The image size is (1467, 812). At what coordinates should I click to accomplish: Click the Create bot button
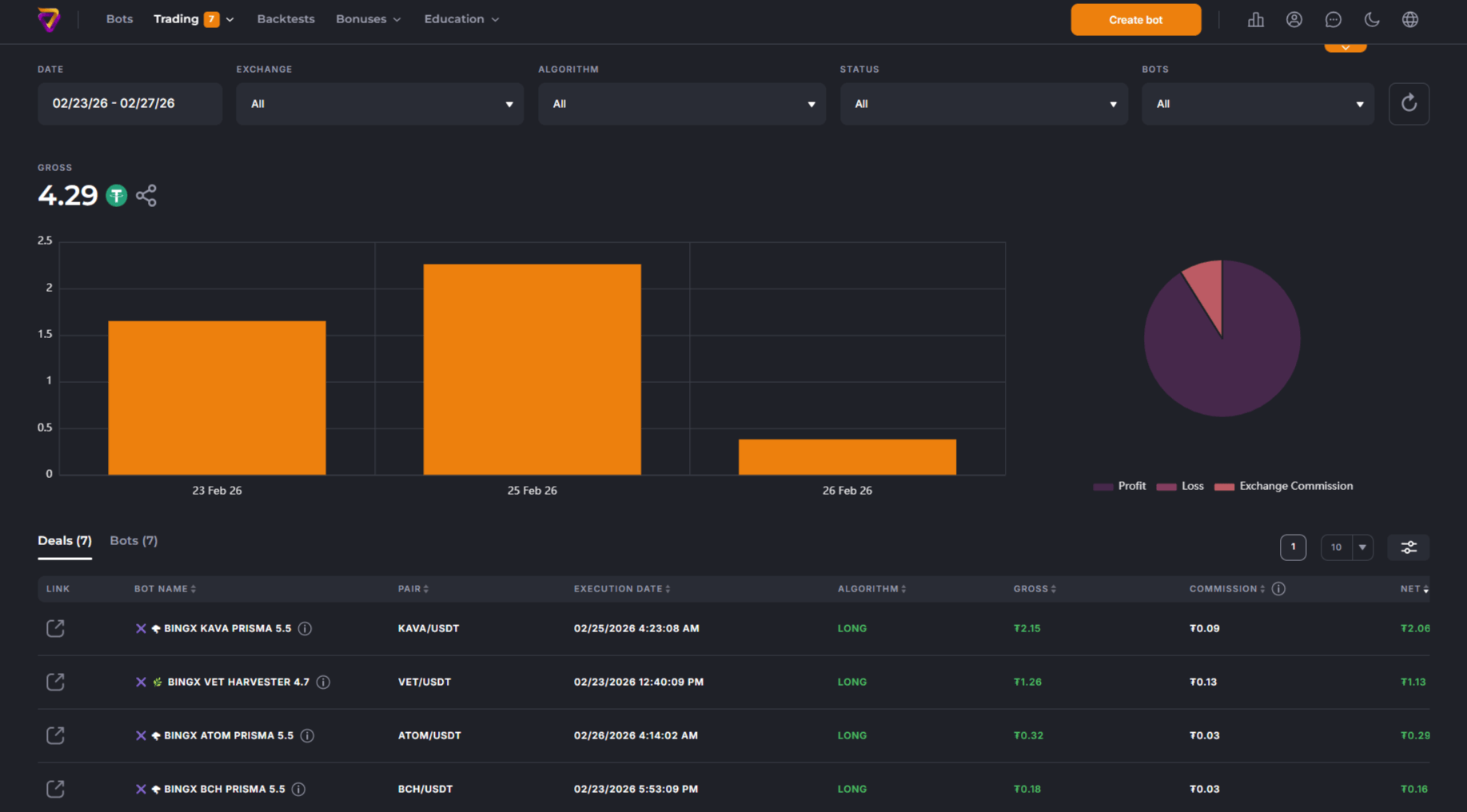tap(1135, 19)
